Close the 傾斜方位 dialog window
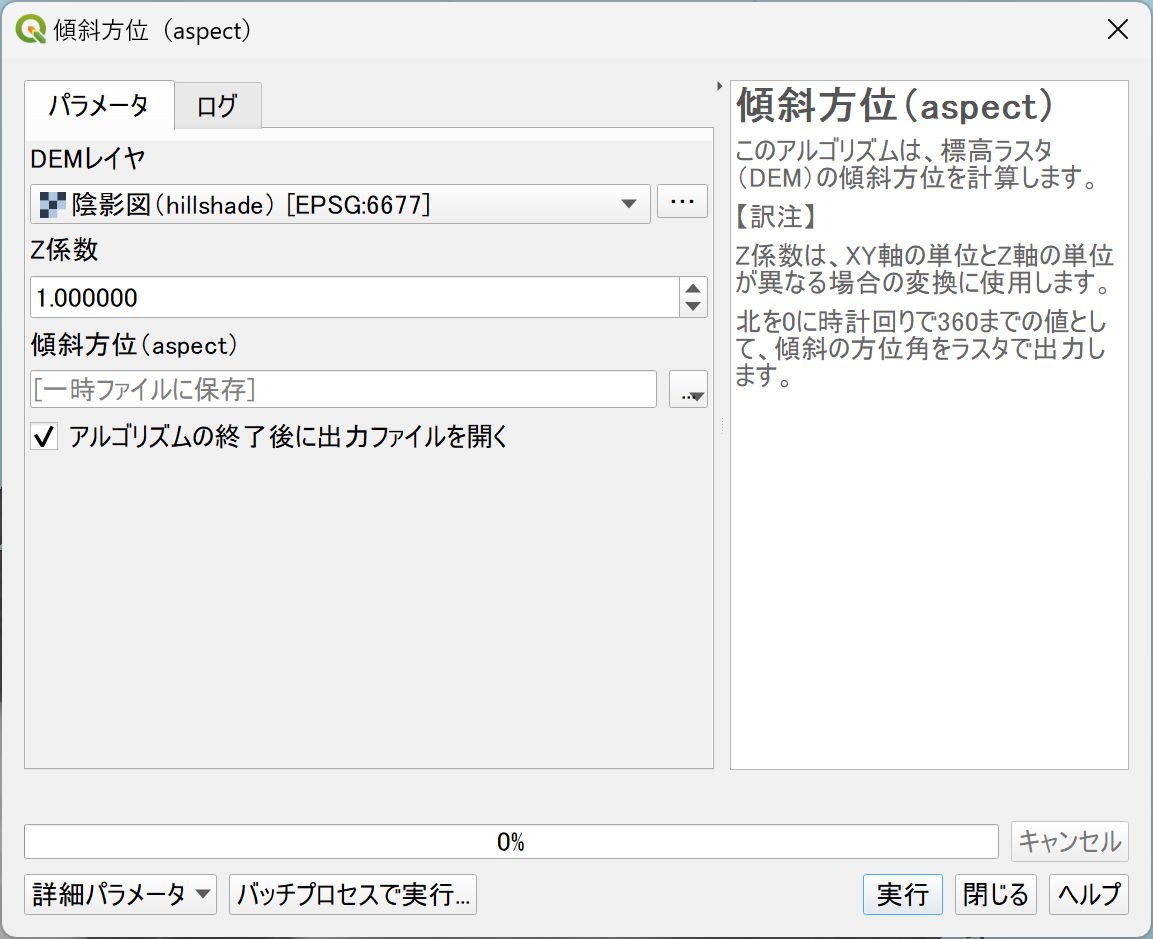Screen dimensions: 1153x939 (x=1118, y=29)
